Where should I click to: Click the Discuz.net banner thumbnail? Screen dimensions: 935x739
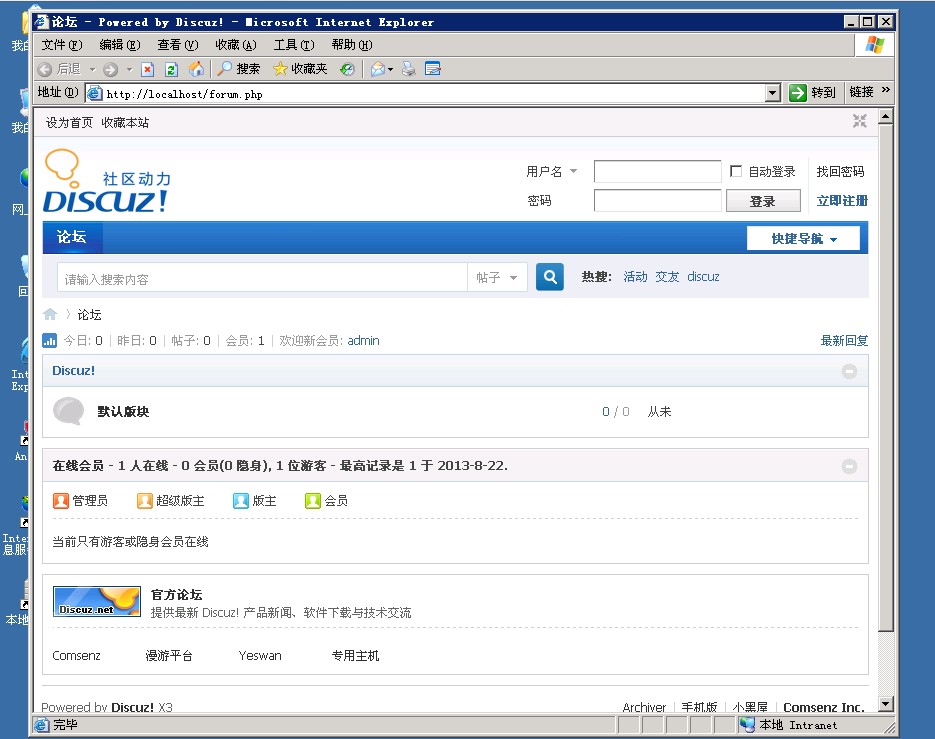[97, 601]
